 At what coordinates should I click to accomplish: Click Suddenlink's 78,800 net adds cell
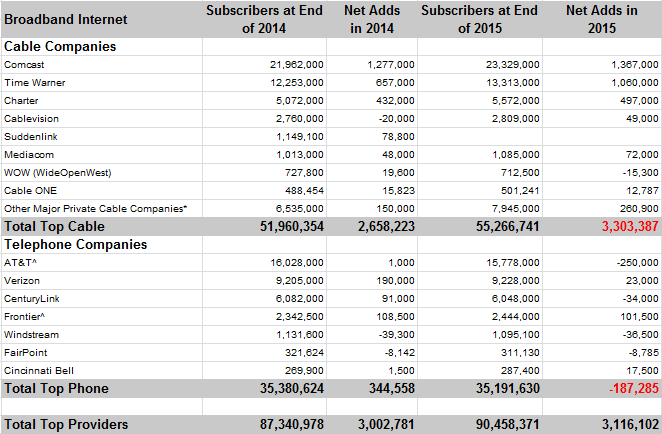pyautogui.click(x=398, y=137)
